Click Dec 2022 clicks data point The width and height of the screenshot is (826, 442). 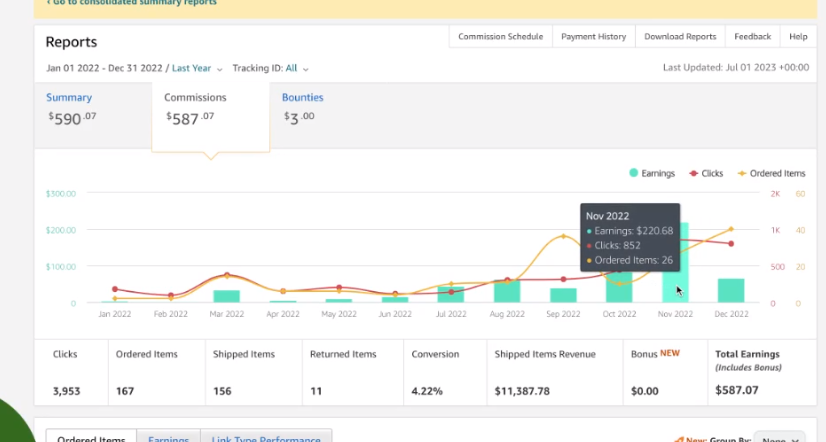point(731,244)
